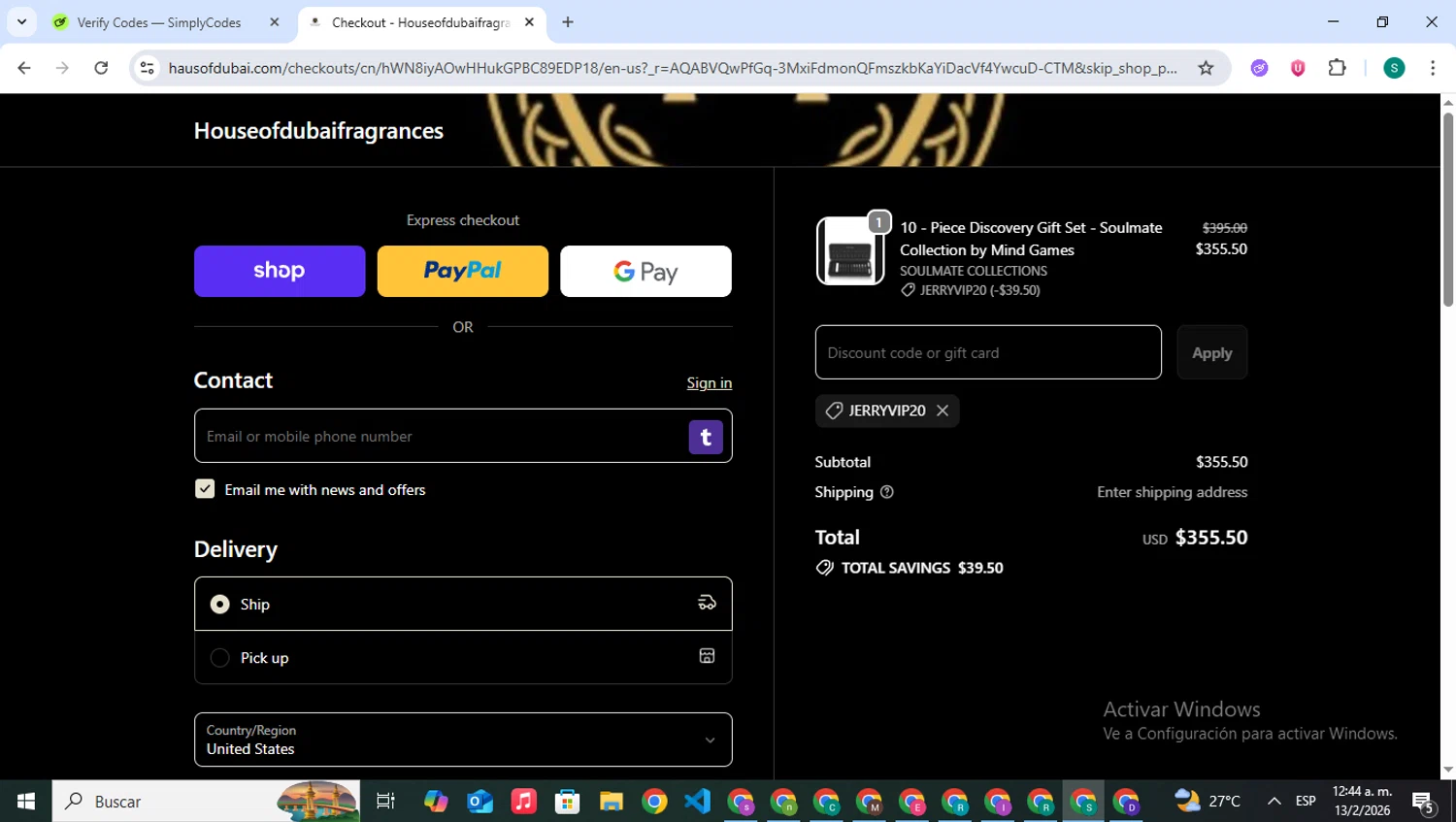Open Visual Studio Code from the taskbar

[698, 802]
